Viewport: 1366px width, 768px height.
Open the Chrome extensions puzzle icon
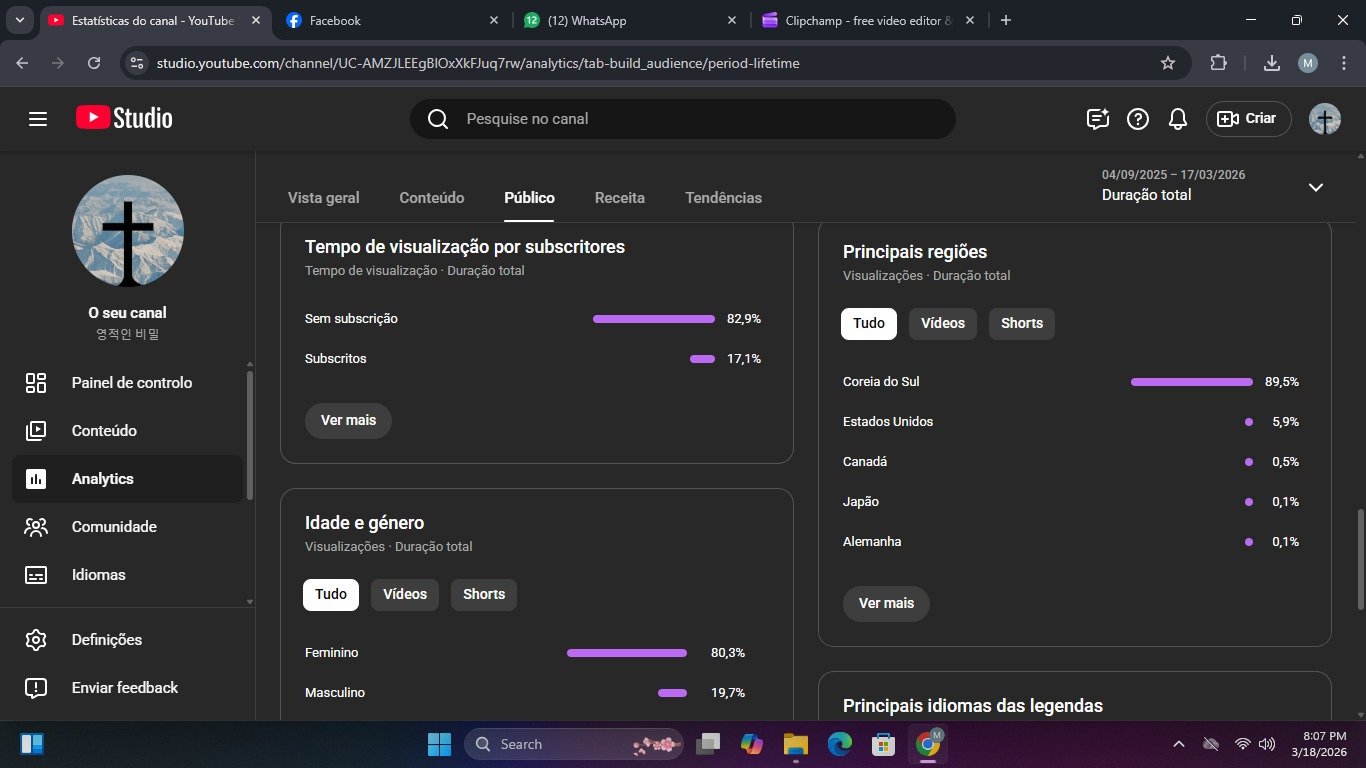click(1218, 63)
